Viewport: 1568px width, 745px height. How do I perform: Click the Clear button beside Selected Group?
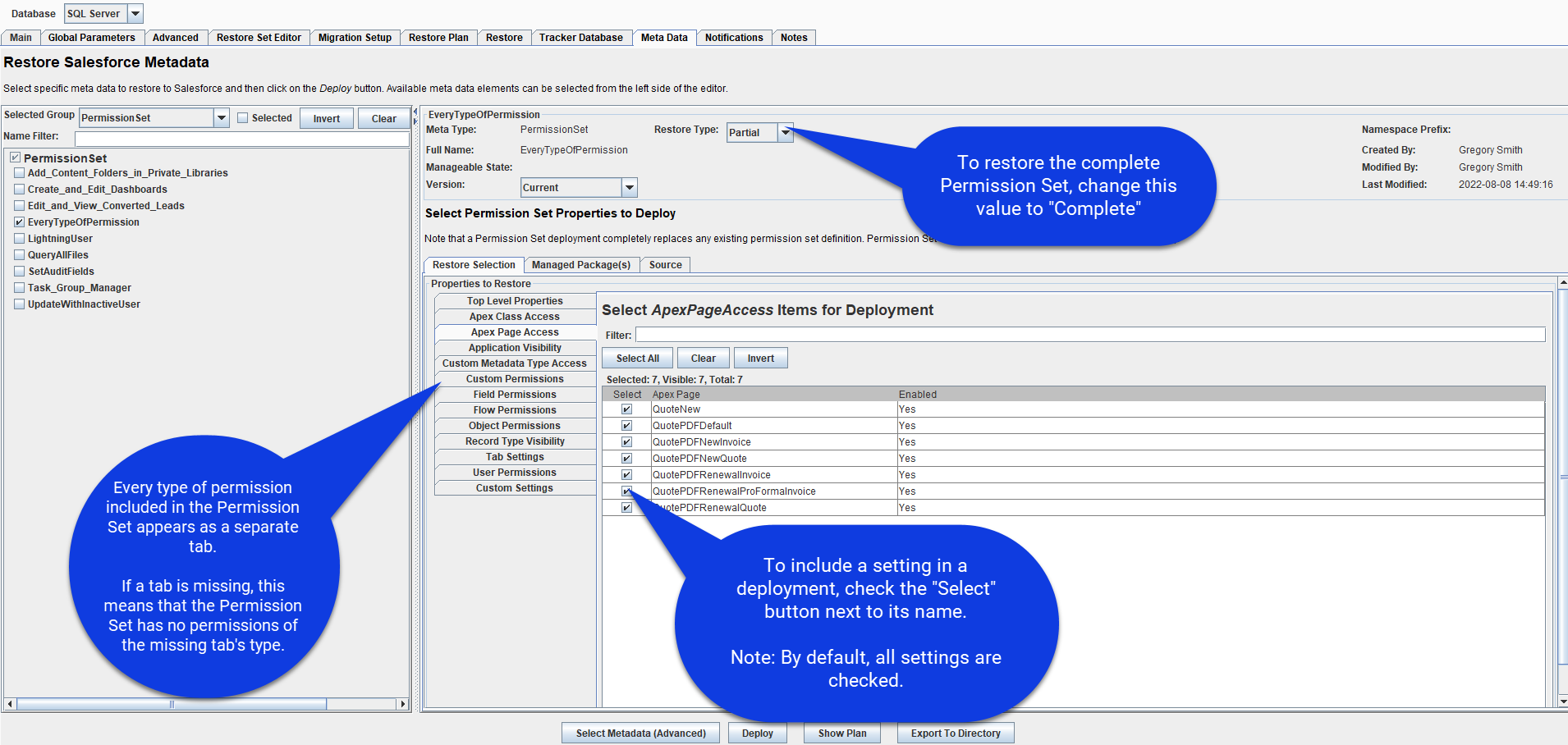[383, 118]
